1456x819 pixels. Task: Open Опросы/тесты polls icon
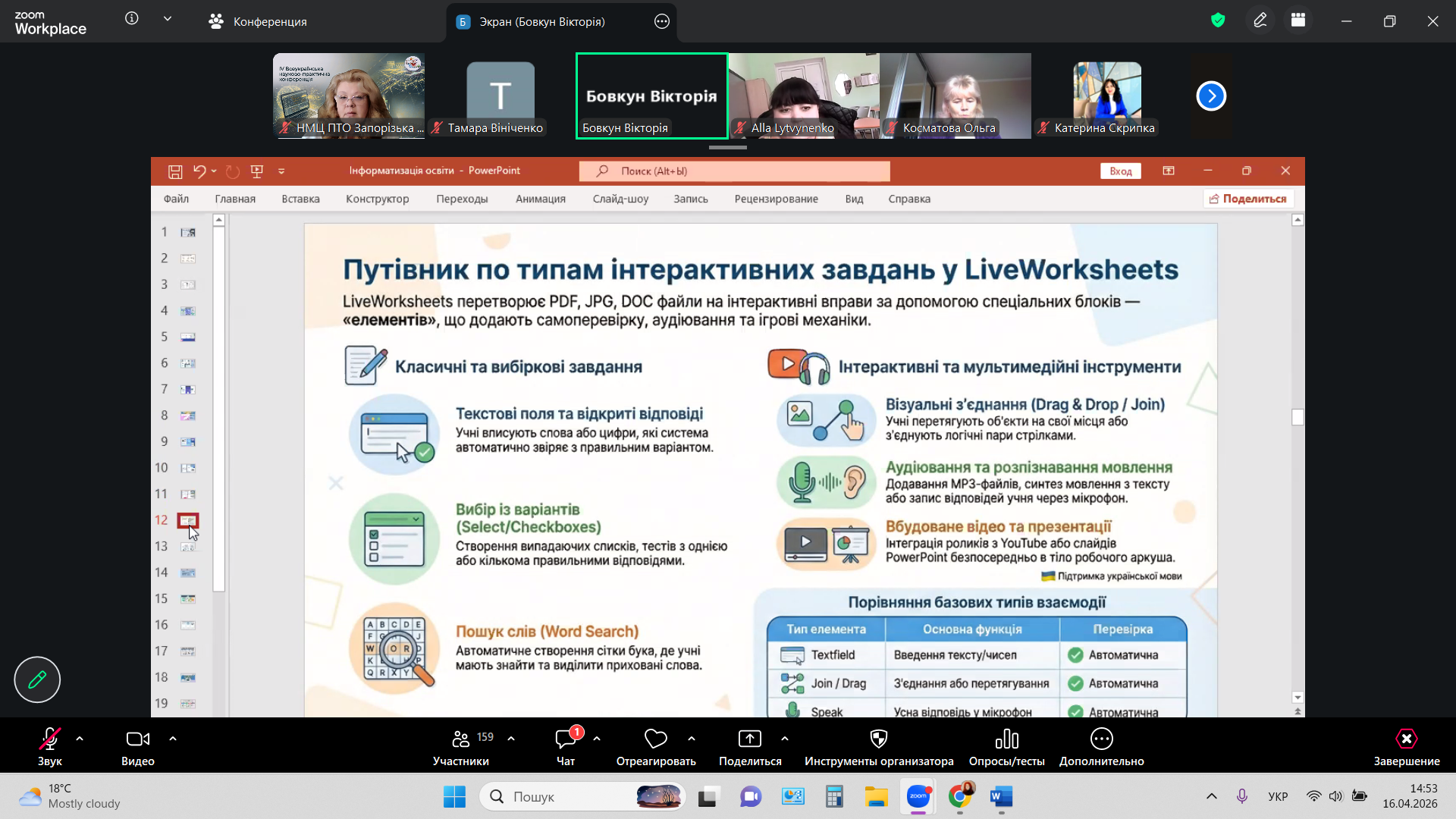[1006, 739]
